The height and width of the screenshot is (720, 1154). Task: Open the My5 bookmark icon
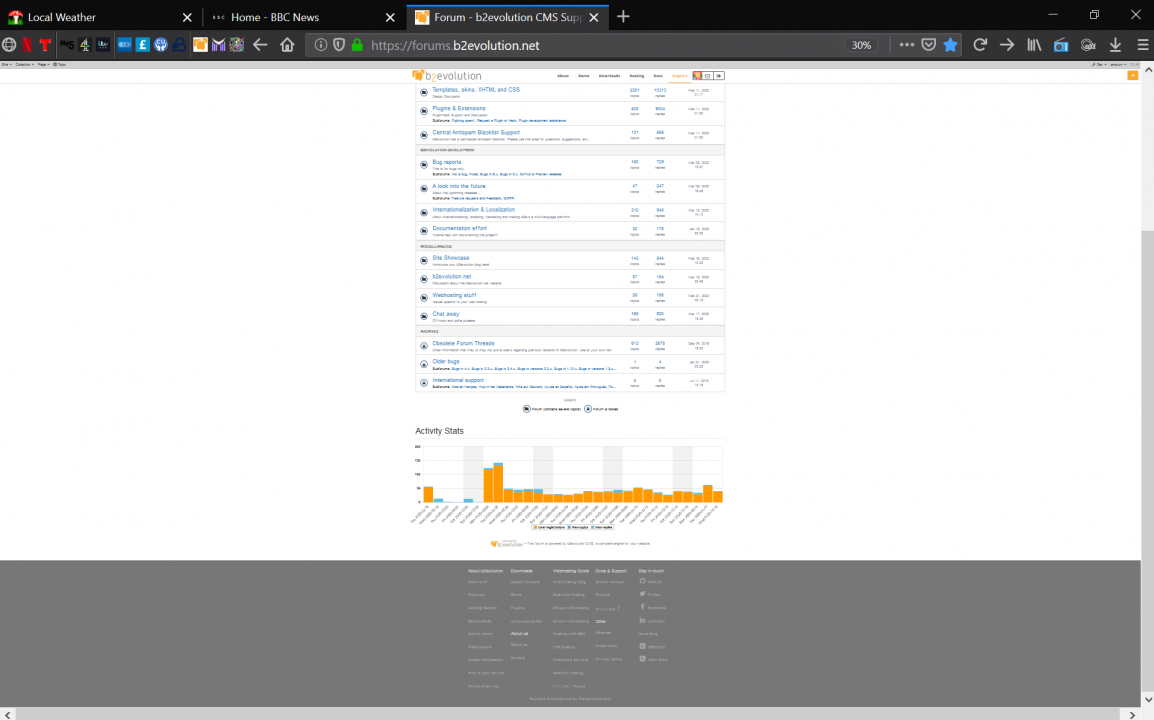point(67,45)
